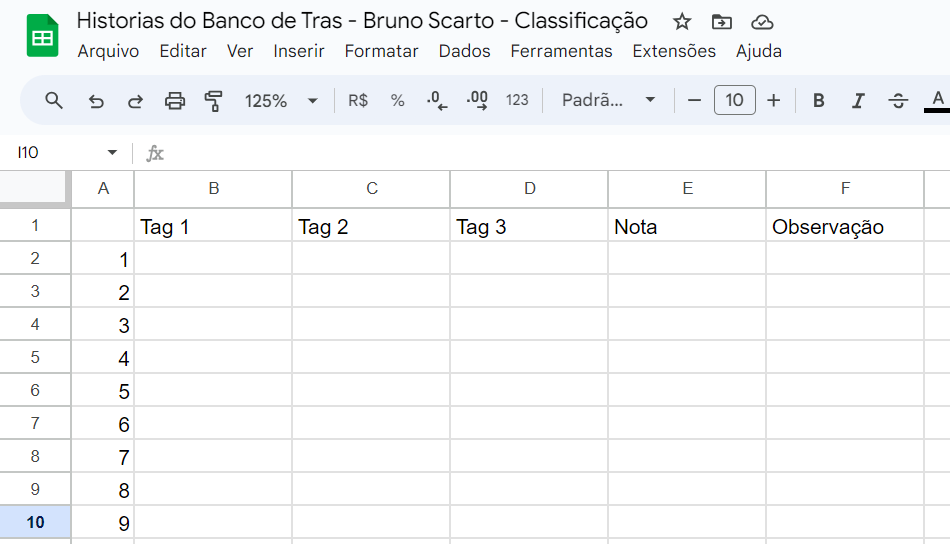Image resolution: width=950 pixels, height=544 pixels.
Task: Format as currency with R$ button
Action: [x=357, y=101]
